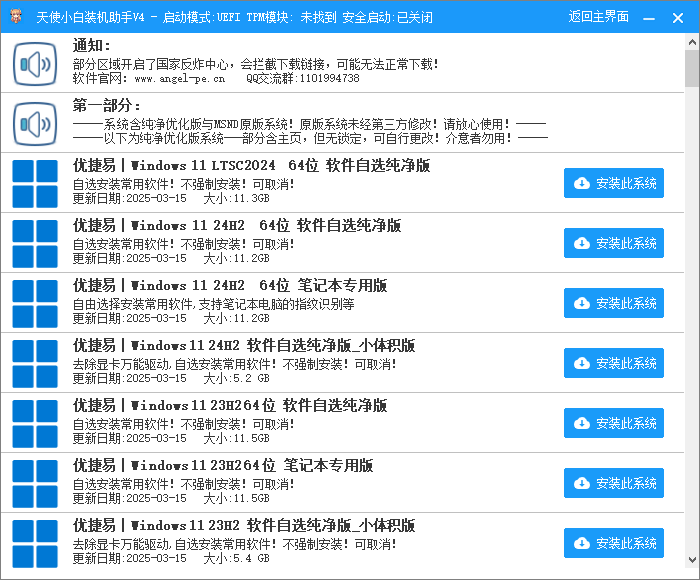Minimize the 天使小白装机助手 window
Image resolution: width=700 pixels, height=580 pixels.
click(649, 18)
